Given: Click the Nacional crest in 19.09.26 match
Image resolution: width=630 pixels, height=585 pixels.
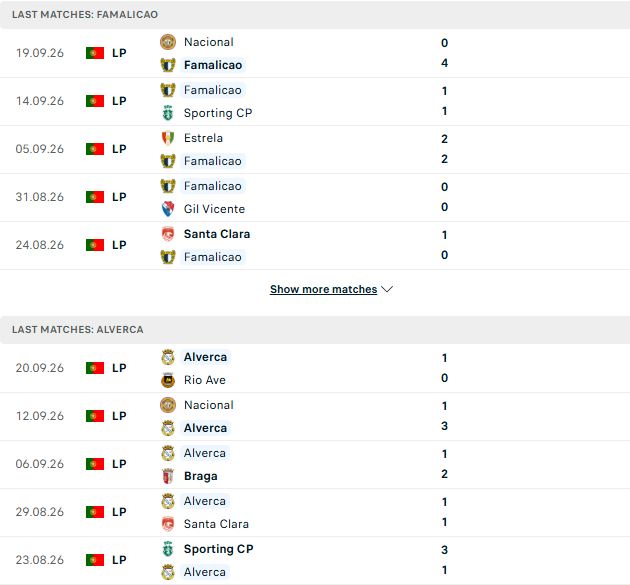Looking at the screenshot, I should coord(168,42).
